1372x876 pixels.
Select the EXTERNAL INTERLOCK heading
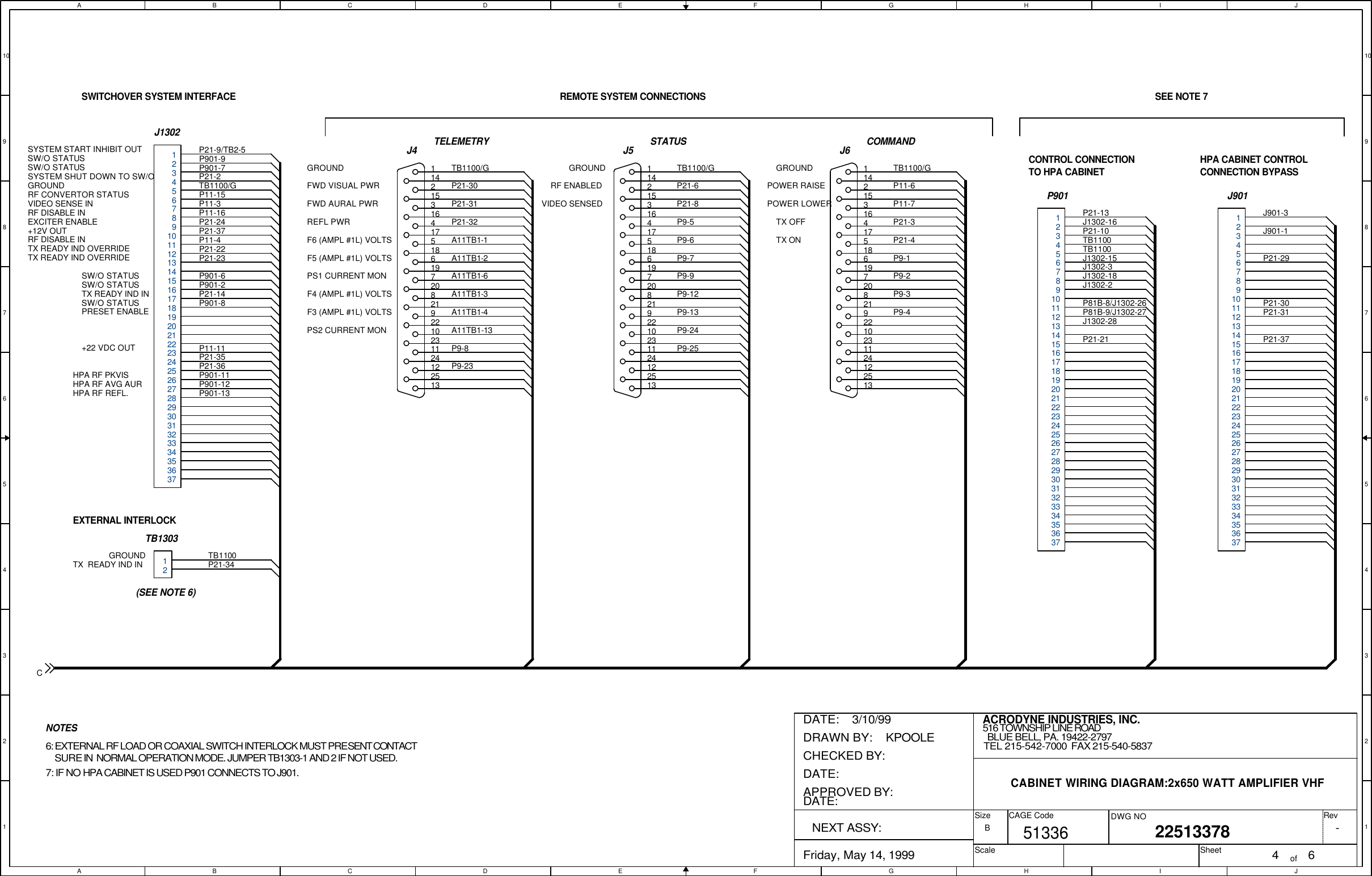[x=124, y=520]
